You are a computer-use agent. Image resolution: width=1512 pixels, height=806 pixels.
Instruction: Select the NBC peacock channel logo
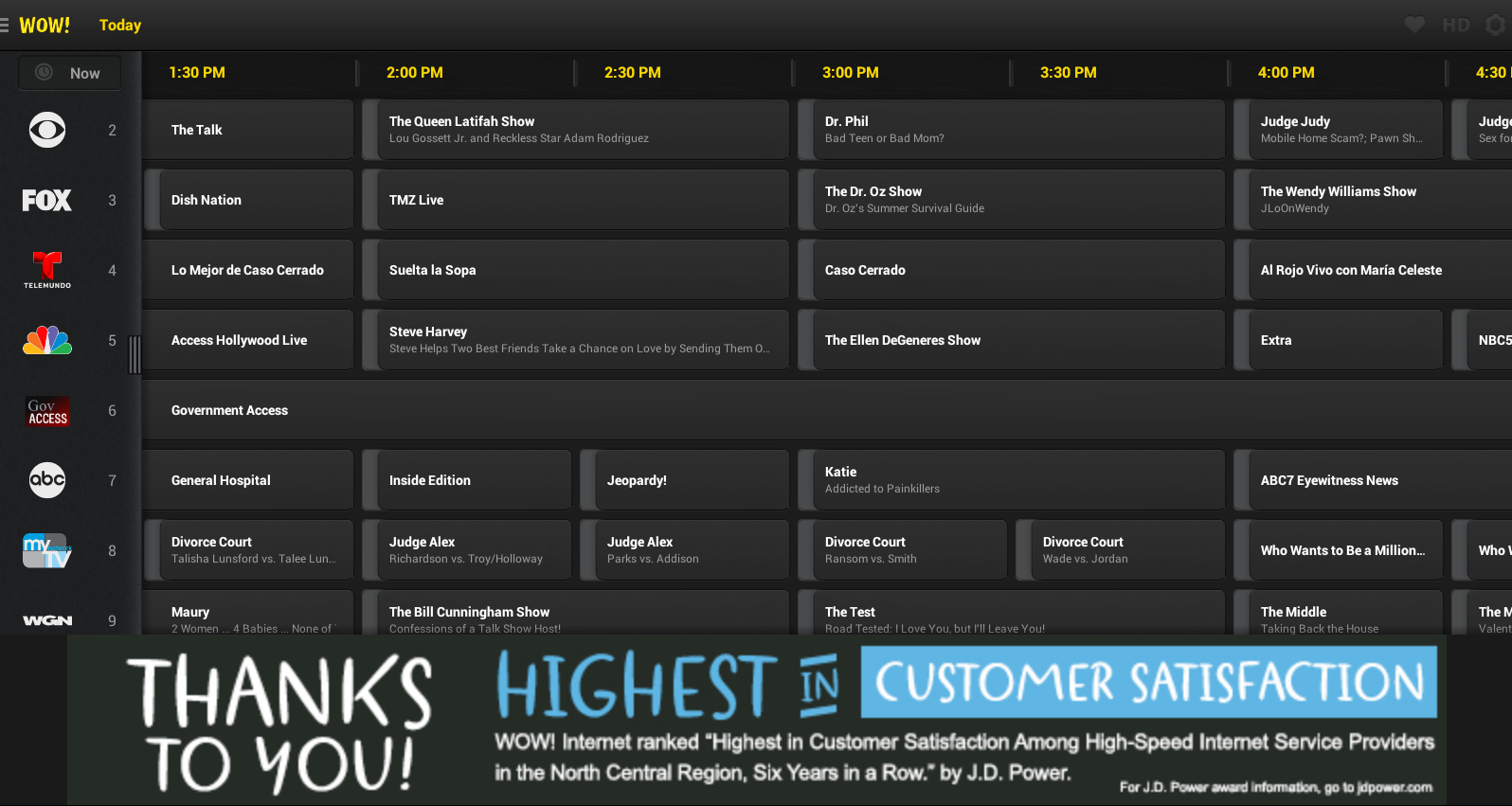pyautogui.click(x=47, y=340)
